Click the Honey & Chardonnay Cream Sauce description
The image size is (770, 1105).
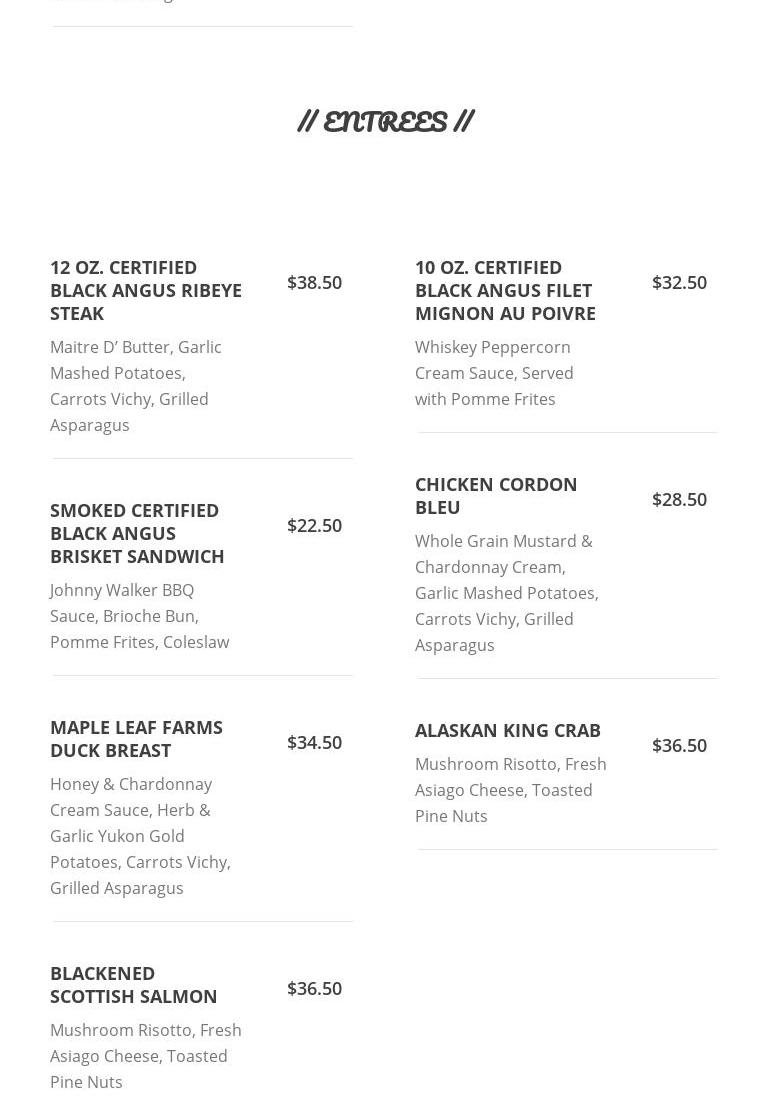[x=140, y=836]
